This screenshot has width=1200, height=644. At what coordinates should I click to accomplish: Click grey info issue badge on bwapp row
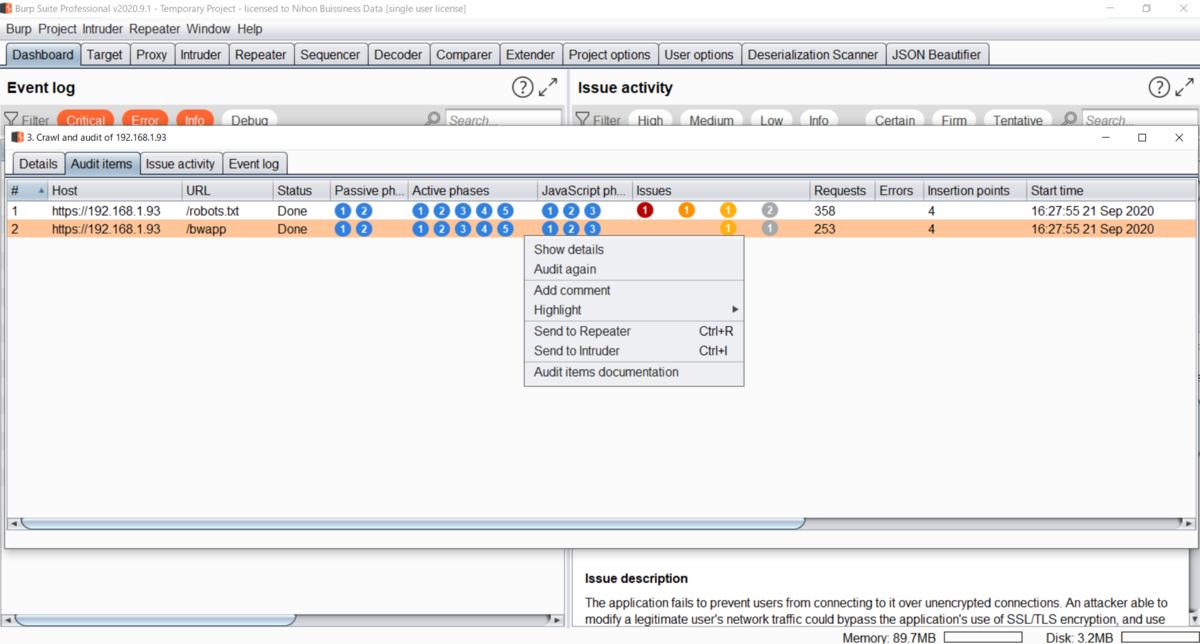[x=769, y=228]
